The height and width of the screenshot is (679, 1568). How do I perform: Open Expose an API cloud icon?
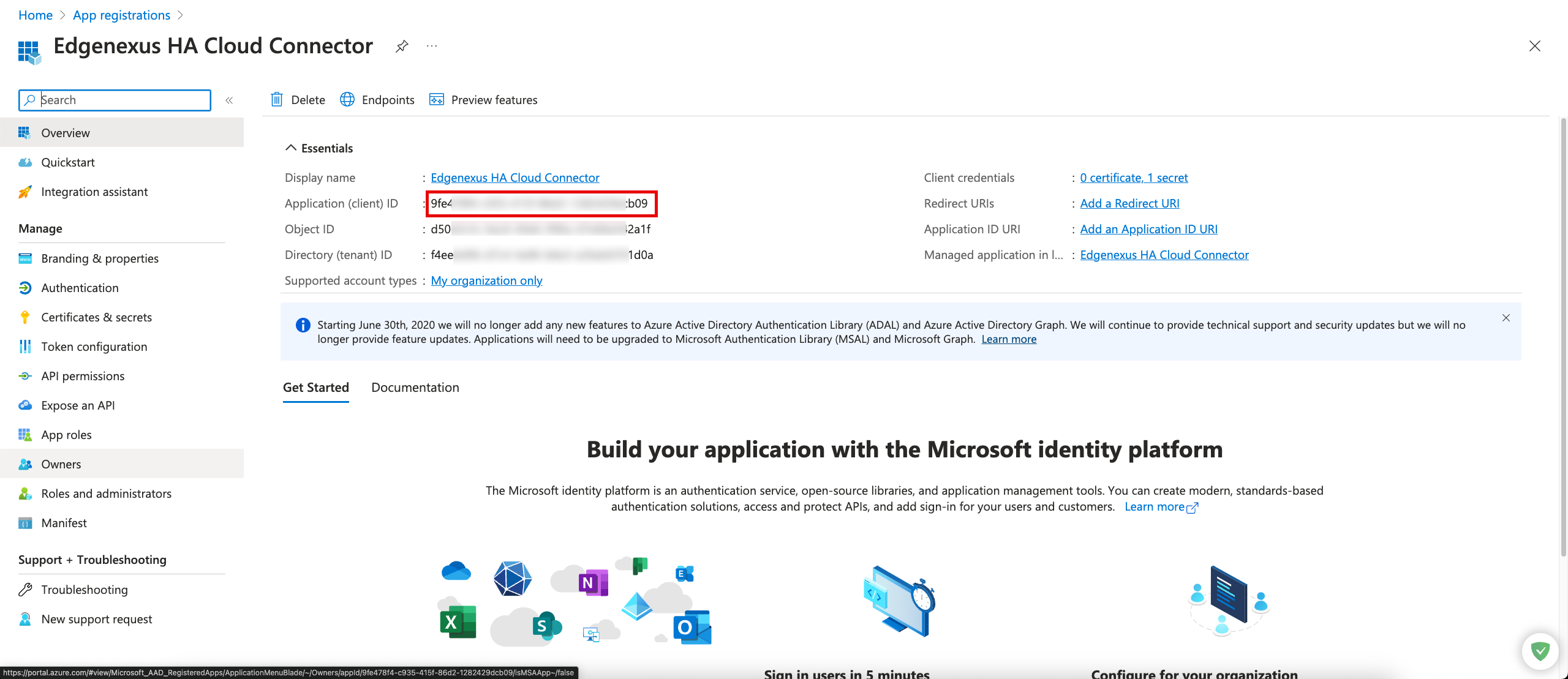pos(25,405)
